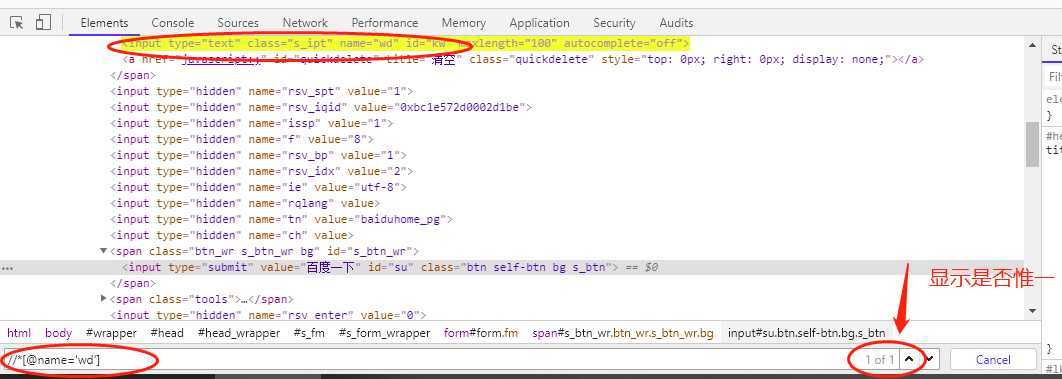Image resolution: width=1062 pixels, height=379 pixels.
Task: Click the Elements panel vertical scrollbar thumb
Action: tap(1032, 143)
